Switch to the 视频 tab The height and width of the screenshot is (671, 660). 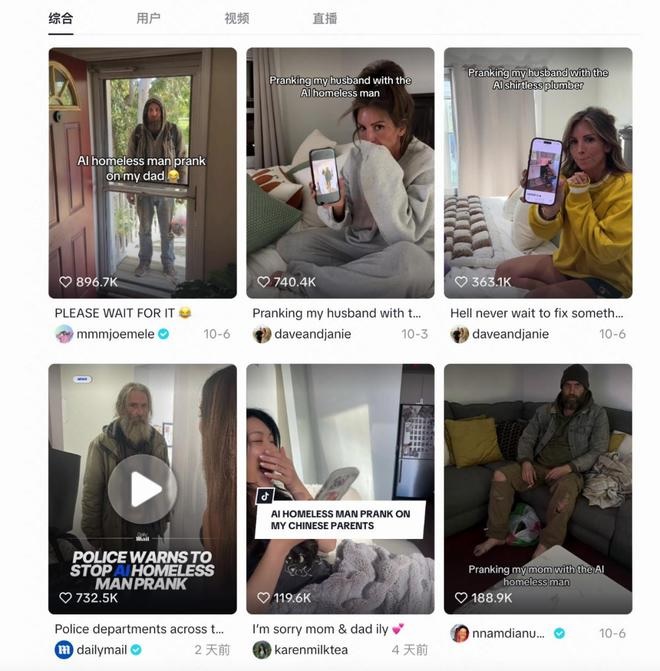click(x=237, y=18)
